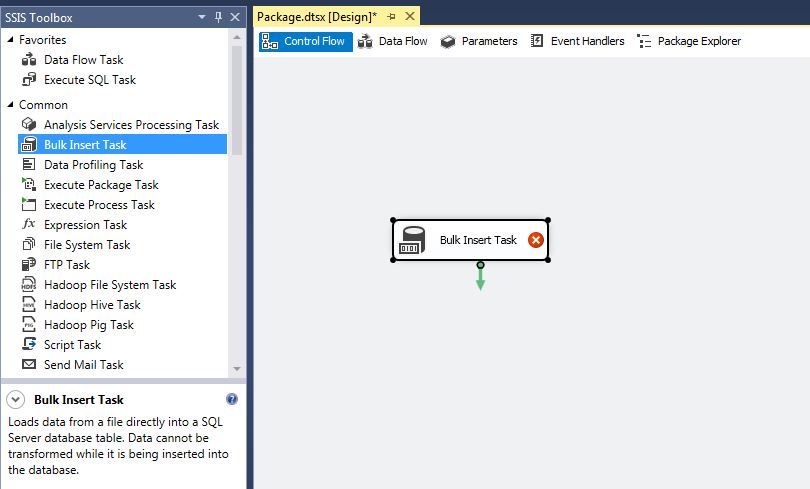Click the Bulk Insert Task toolbox icon
810x489 pixels.
[29, 145]
